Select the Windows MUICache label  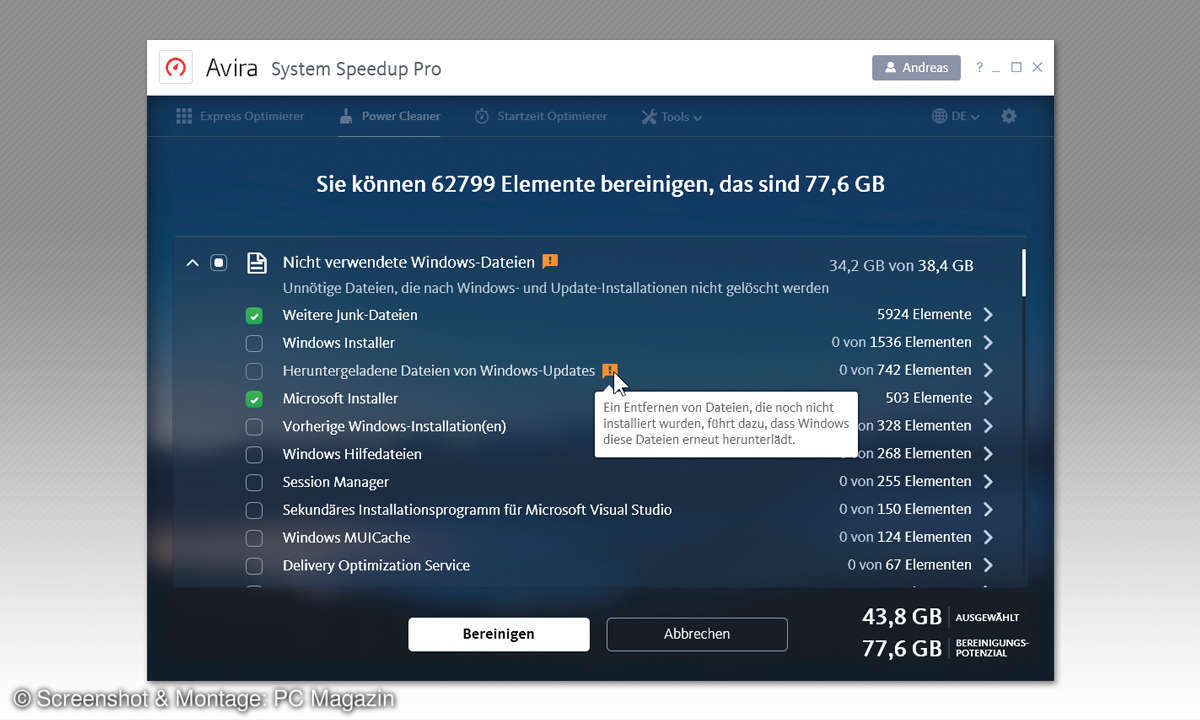coord(346,538)
